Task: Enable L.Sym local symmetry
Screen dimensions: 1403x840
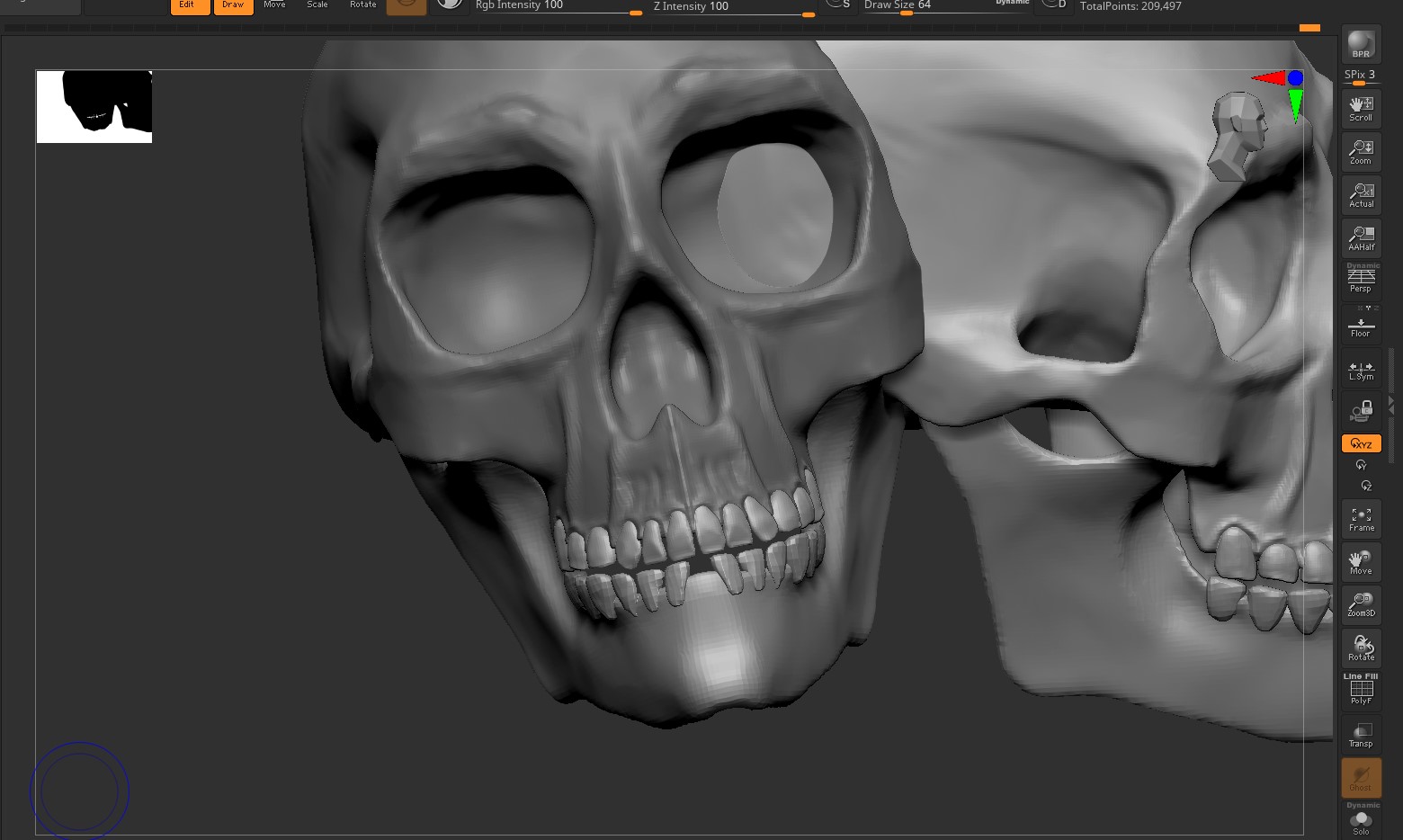Action: [1361, 370]
